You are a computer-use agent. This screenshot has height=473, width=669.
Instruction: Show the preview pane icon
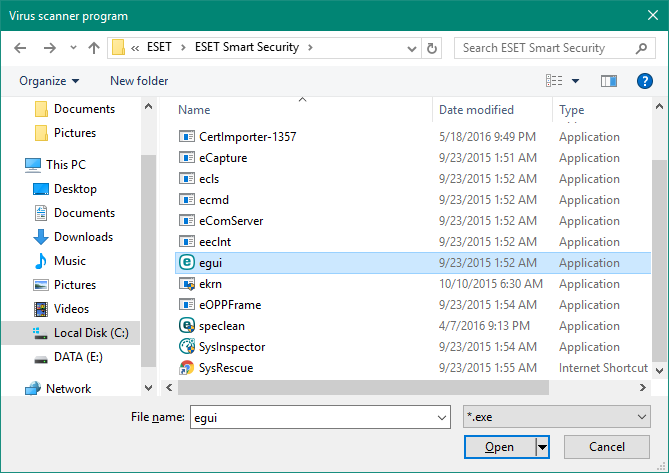pyautogui.click(x=609, y=81)
